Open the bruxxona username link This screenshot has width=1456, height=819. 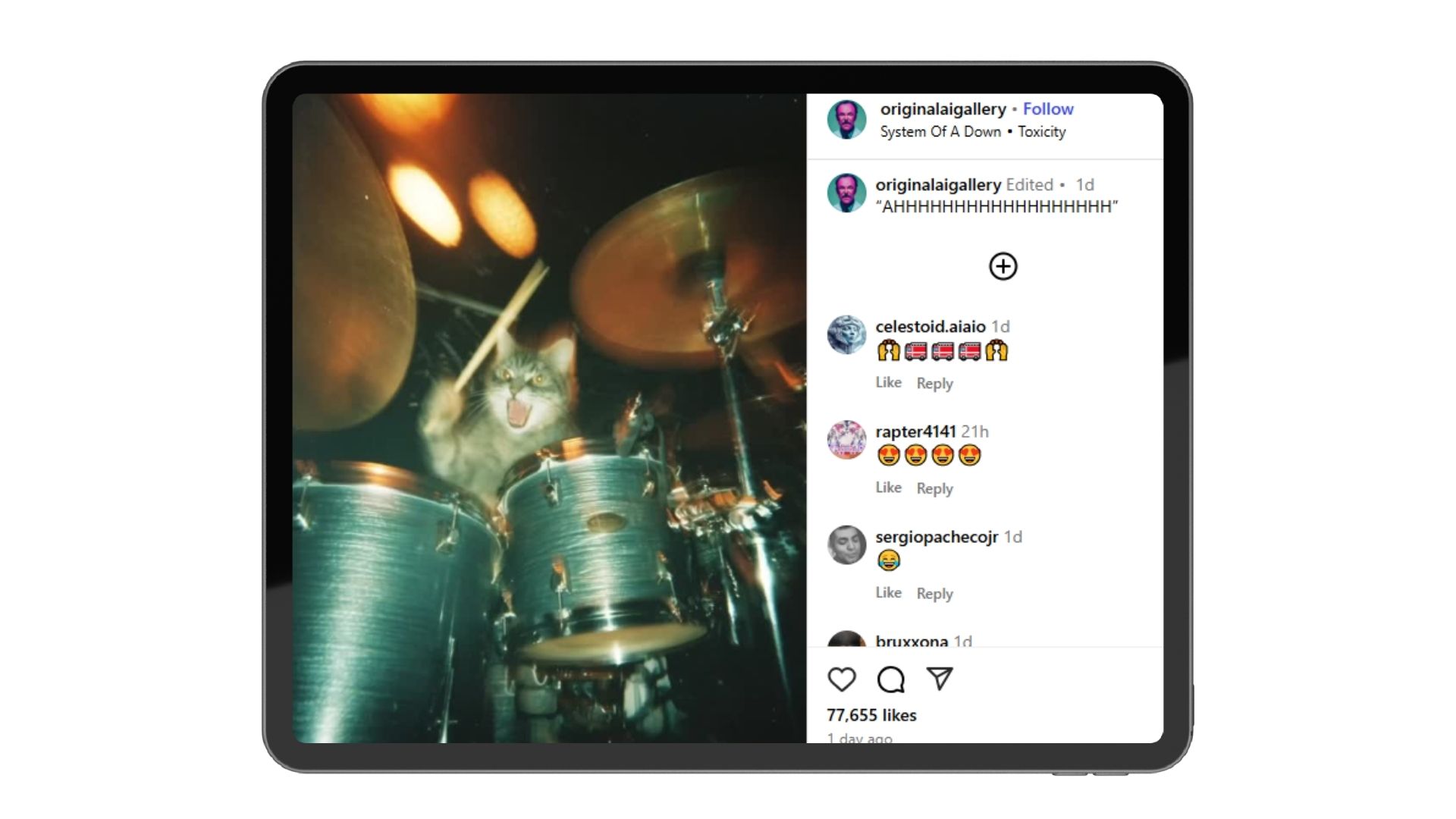coord(912,641)
